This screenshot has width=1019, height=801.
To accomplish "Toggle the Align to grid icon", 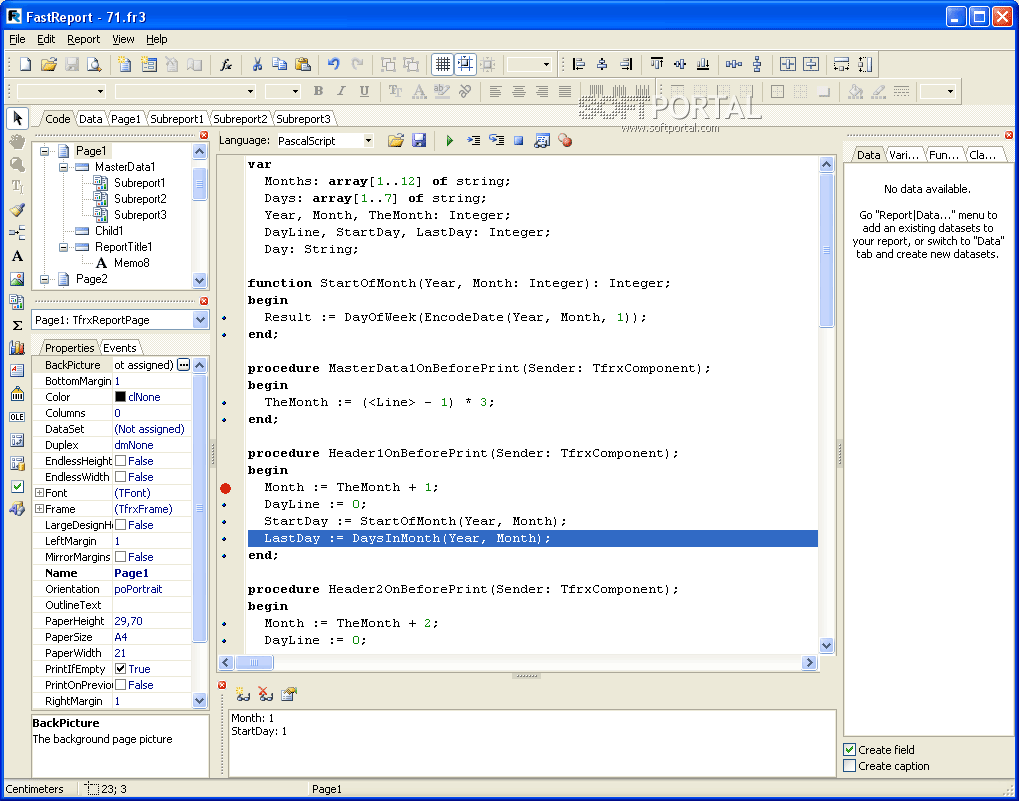I will point(465,64).
